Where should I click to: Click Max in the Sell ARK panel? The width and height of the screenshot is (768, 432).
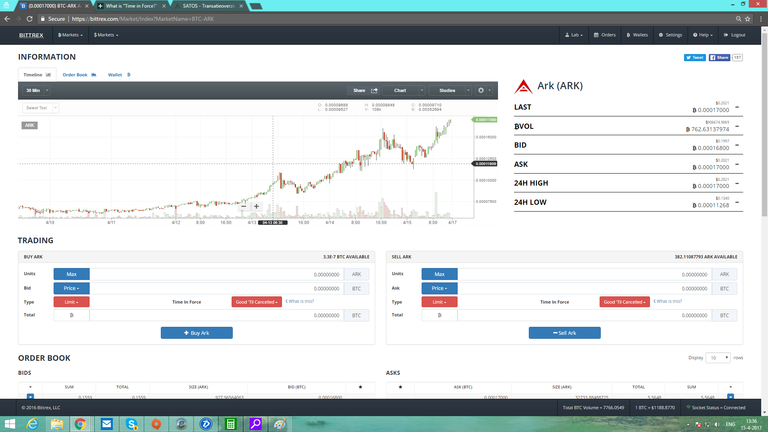pos(439,274)
